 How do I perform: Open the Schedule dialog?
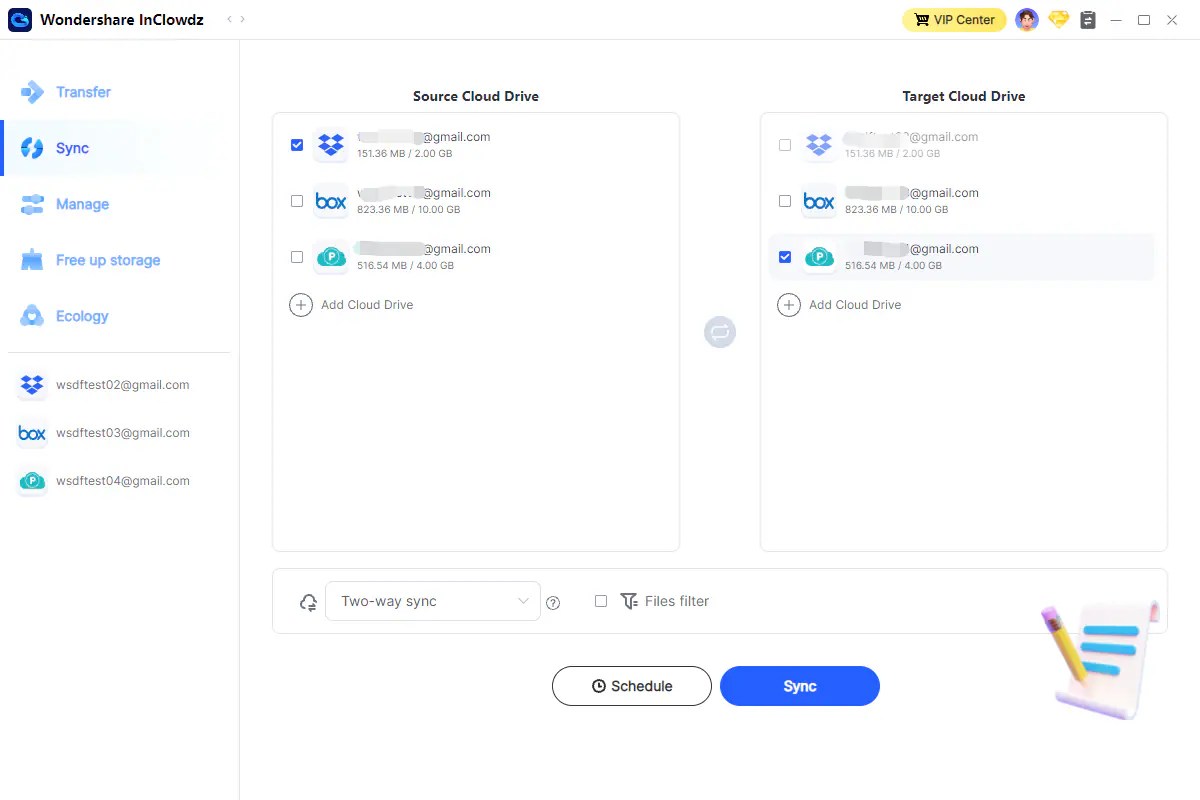(631, 686)
